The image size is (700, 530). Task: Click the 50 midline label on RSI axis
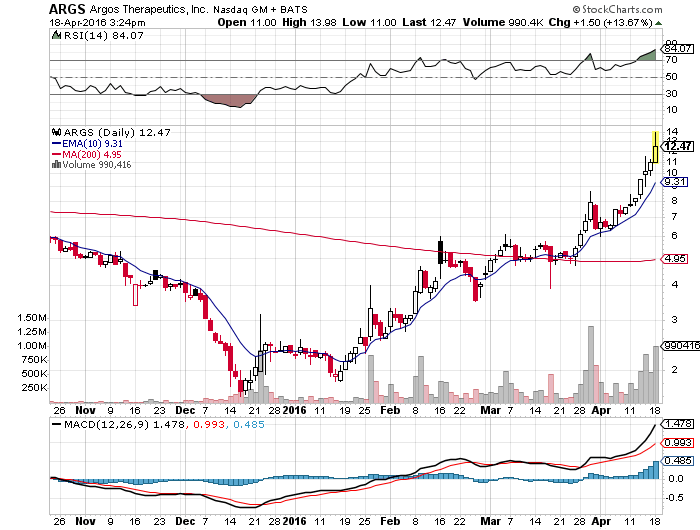click(671, 77)
